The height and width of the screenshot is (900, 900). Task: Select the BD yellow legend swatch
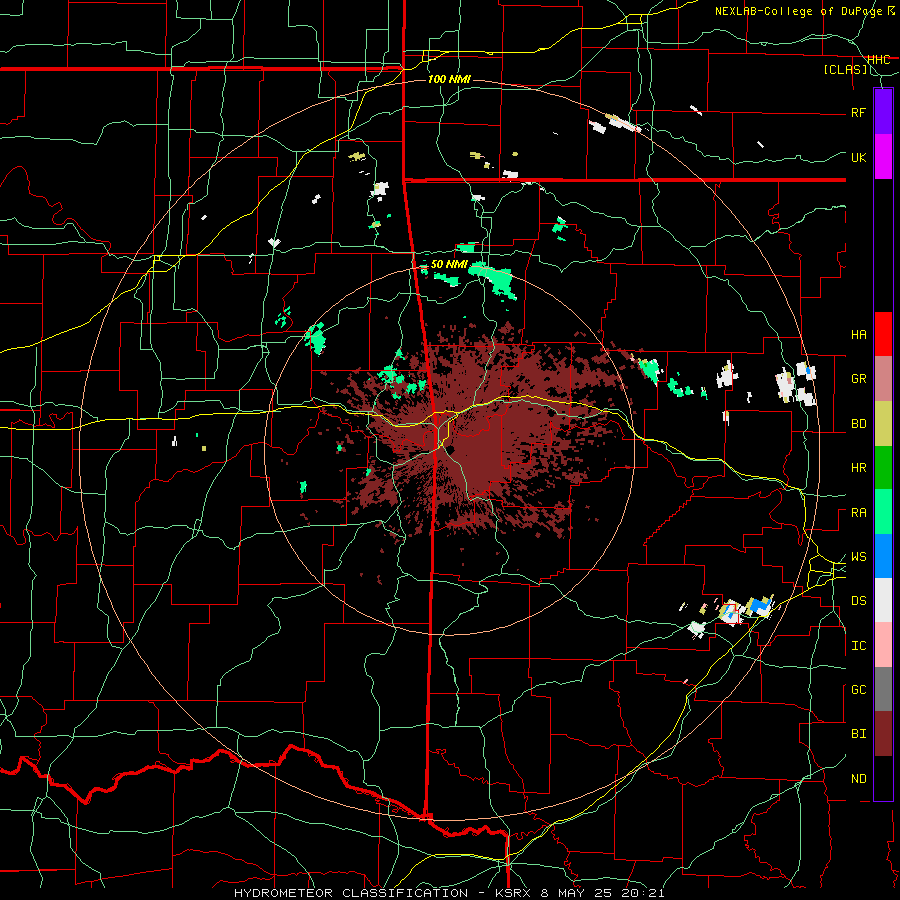tap(883, 424)
